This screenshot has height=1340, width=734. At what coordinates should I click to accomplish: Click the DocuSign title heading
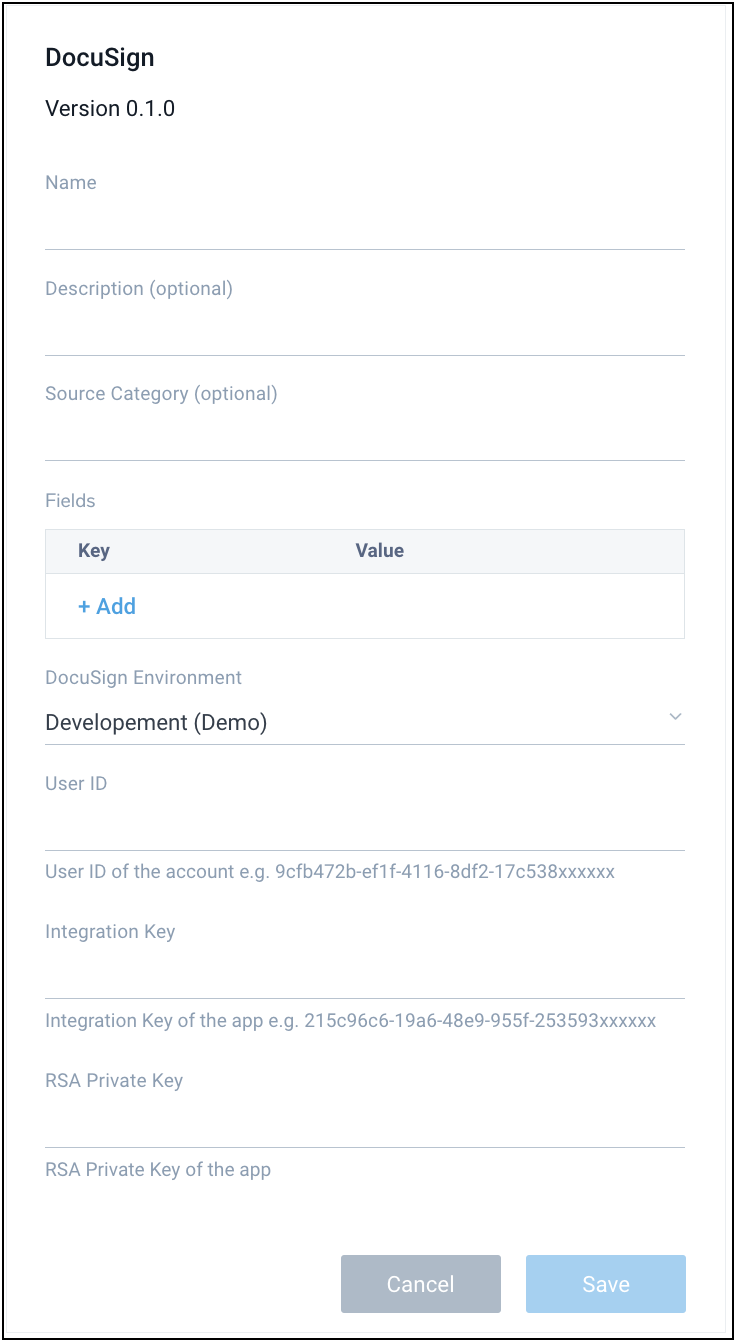point(100,57)
